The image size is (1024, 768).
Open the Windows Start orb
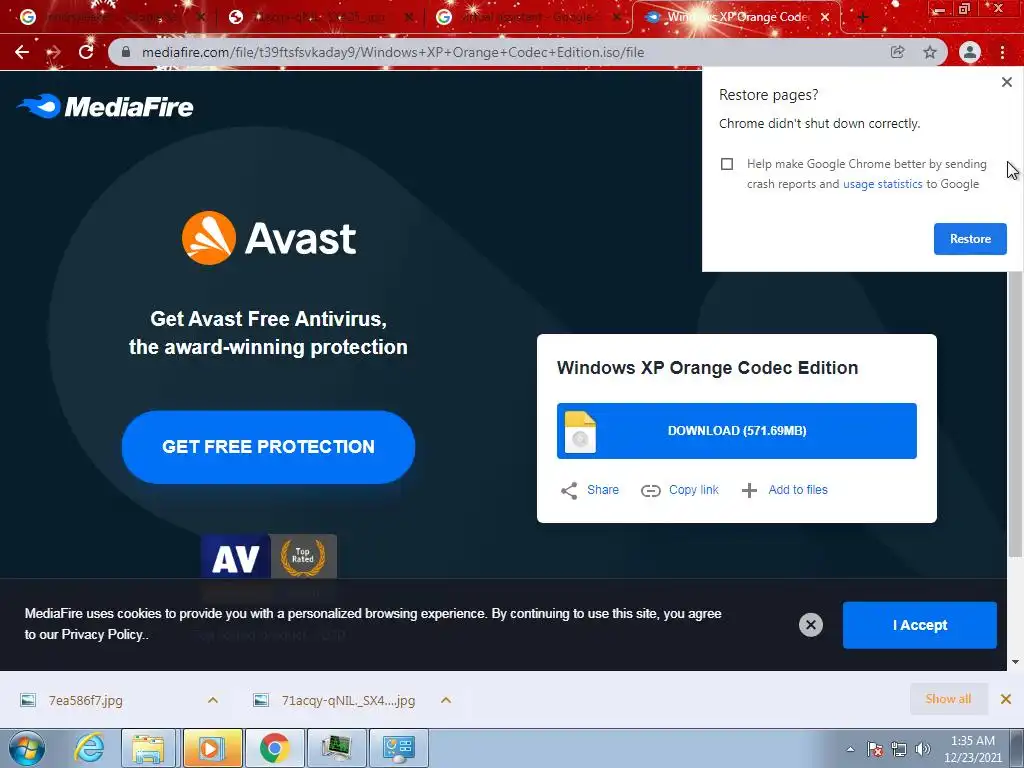27,748
